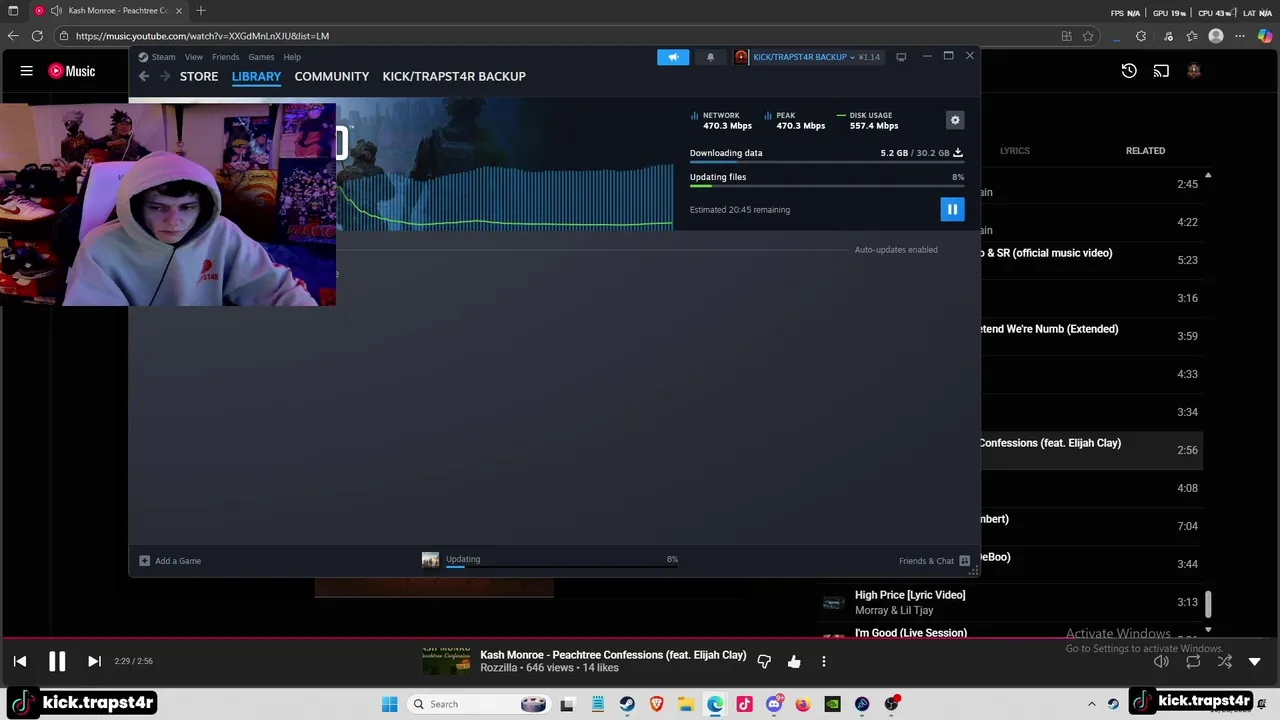Pause the playing song
This screenshot has width=1280, height=720.
[x=57, y=661]
